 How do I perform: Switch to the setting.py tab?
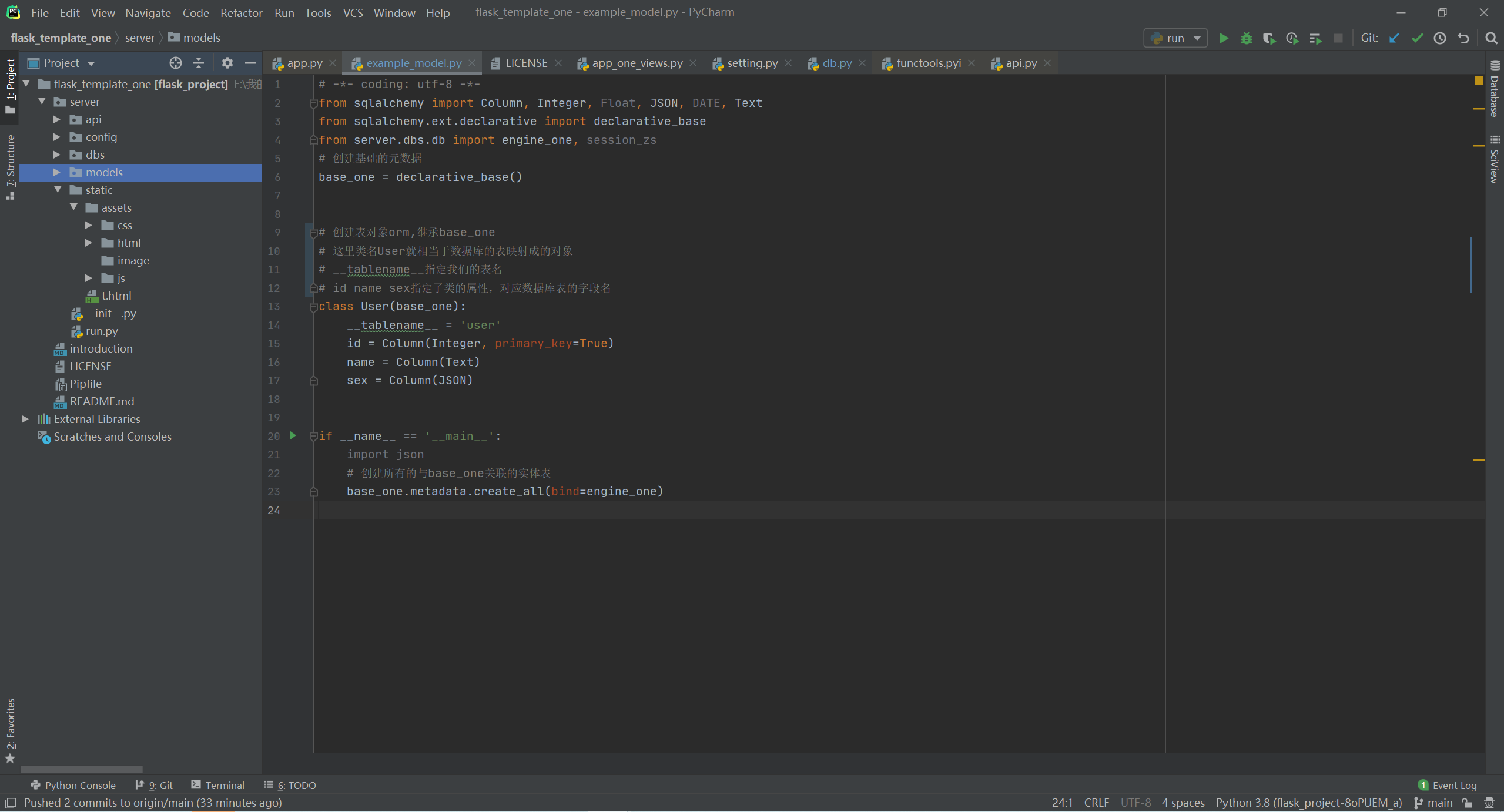[752, 63]
